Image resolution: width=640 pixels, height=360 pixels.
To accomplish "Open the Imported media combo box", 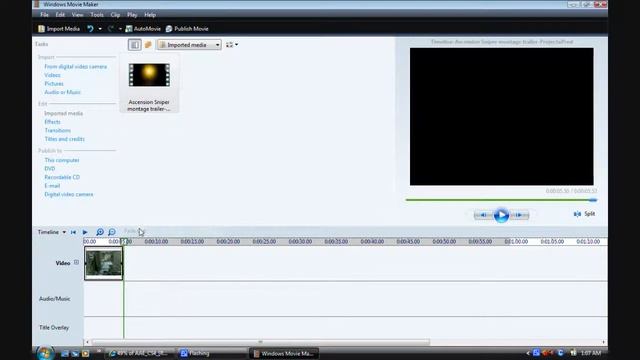I will pyautogui.click(x=189, y=45).
